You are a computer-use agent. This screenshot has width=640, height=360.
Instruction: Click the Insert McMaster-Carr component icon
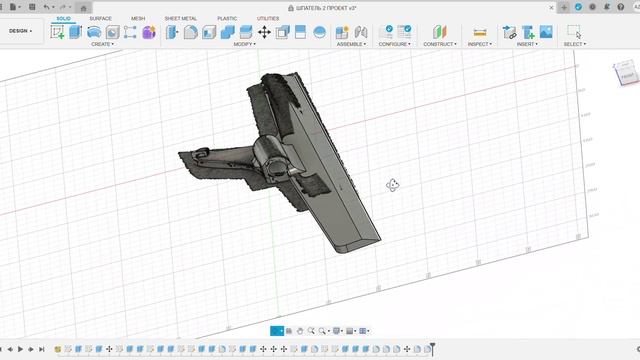(x=528, y=32)
